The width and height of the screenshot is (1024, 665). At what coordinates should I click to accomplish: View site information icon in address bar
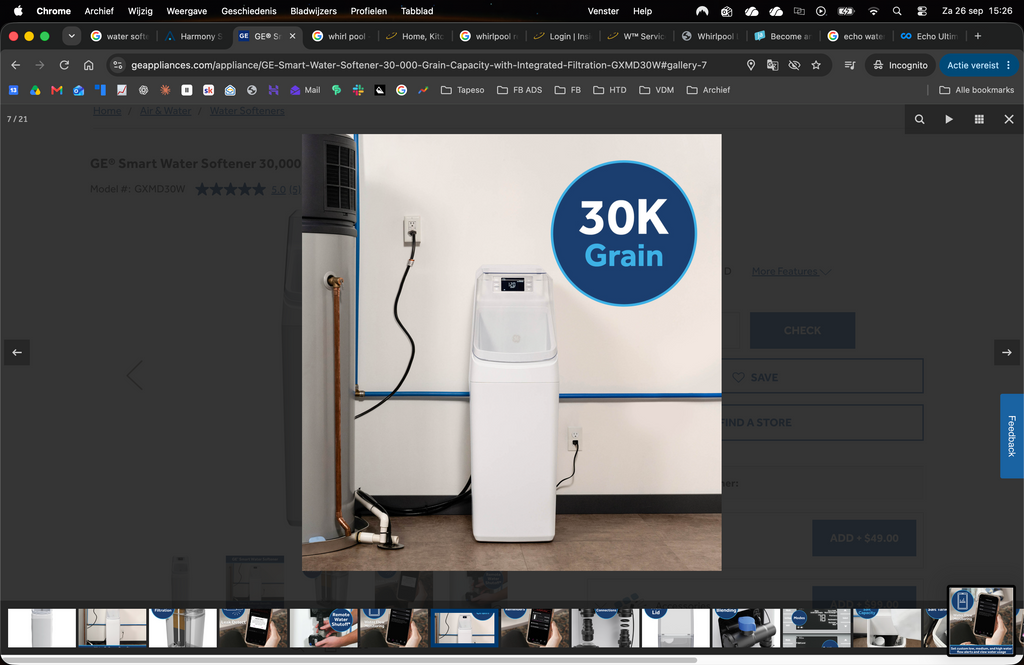point(118,65)
